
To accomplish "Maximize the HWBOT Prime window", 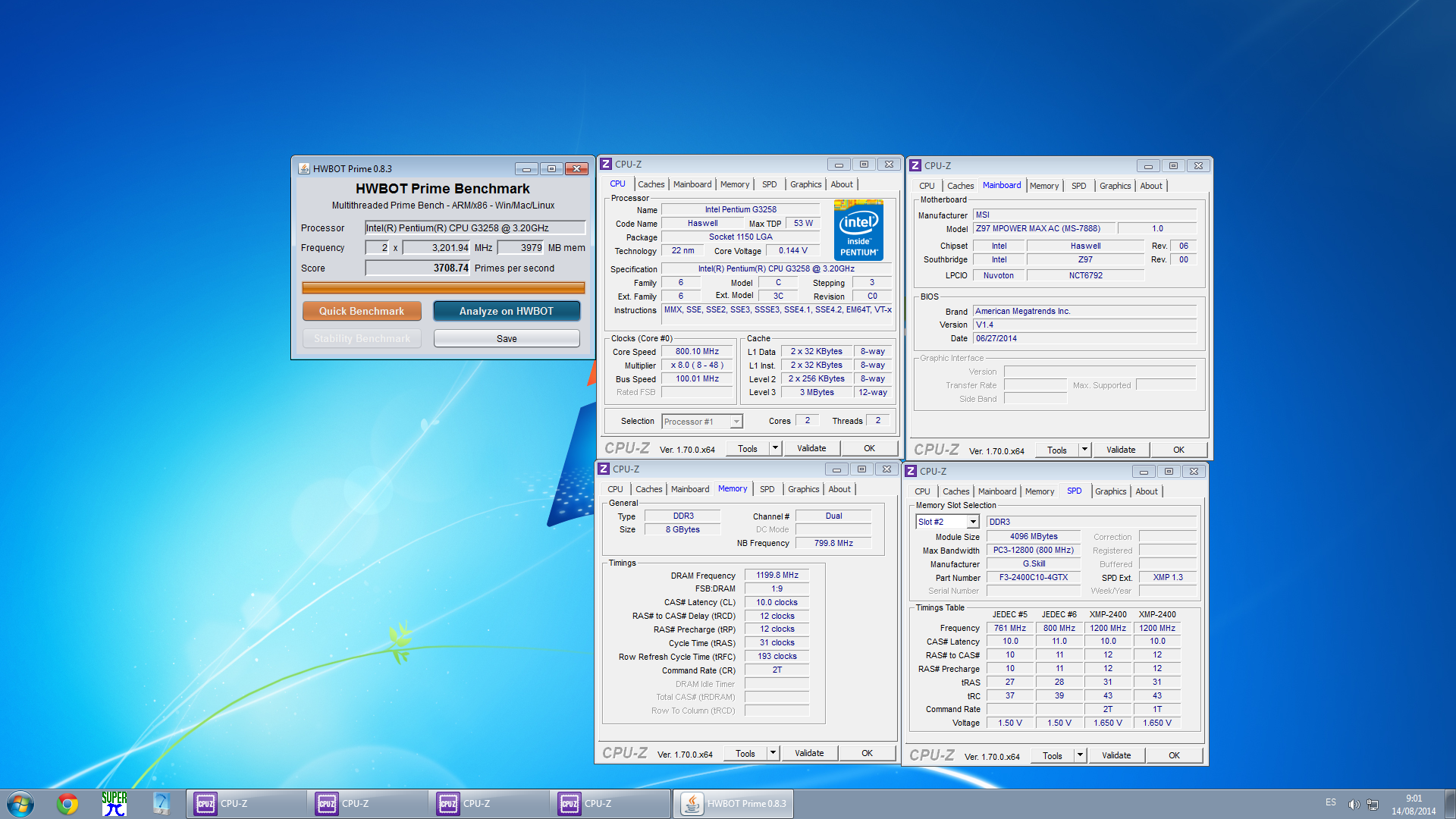I will pos(551,168).
